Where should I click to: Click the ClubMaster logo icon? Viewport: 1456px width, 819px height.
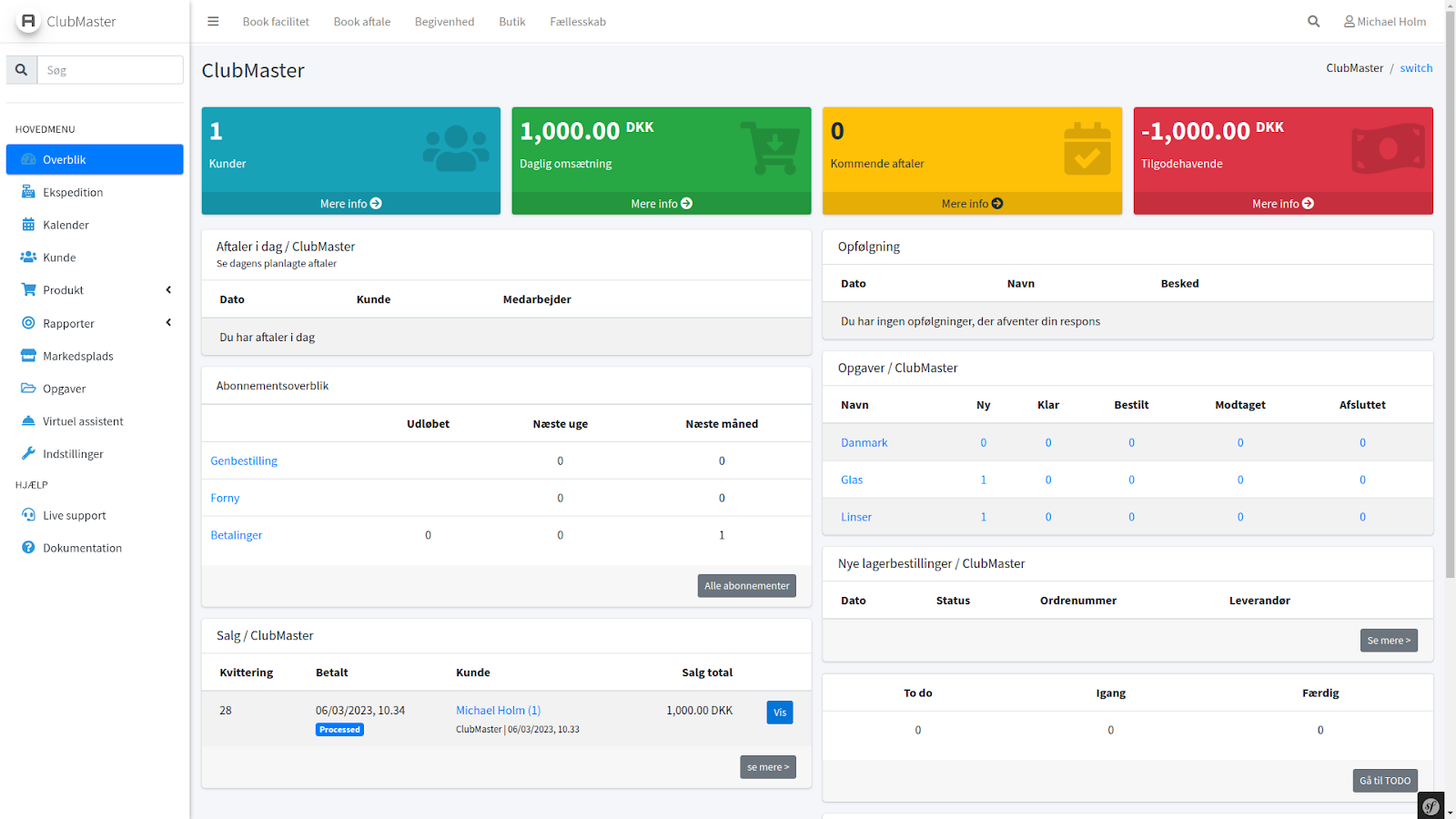pos(28,21)
